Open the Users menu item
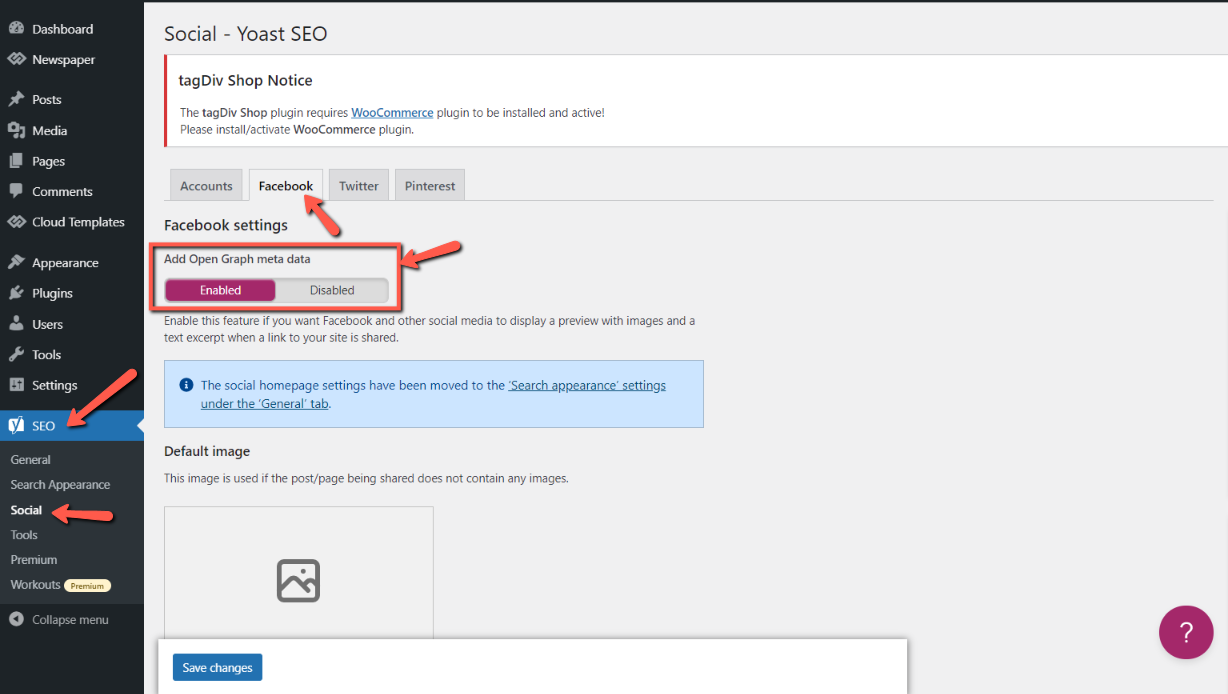 tap(72, 324)
